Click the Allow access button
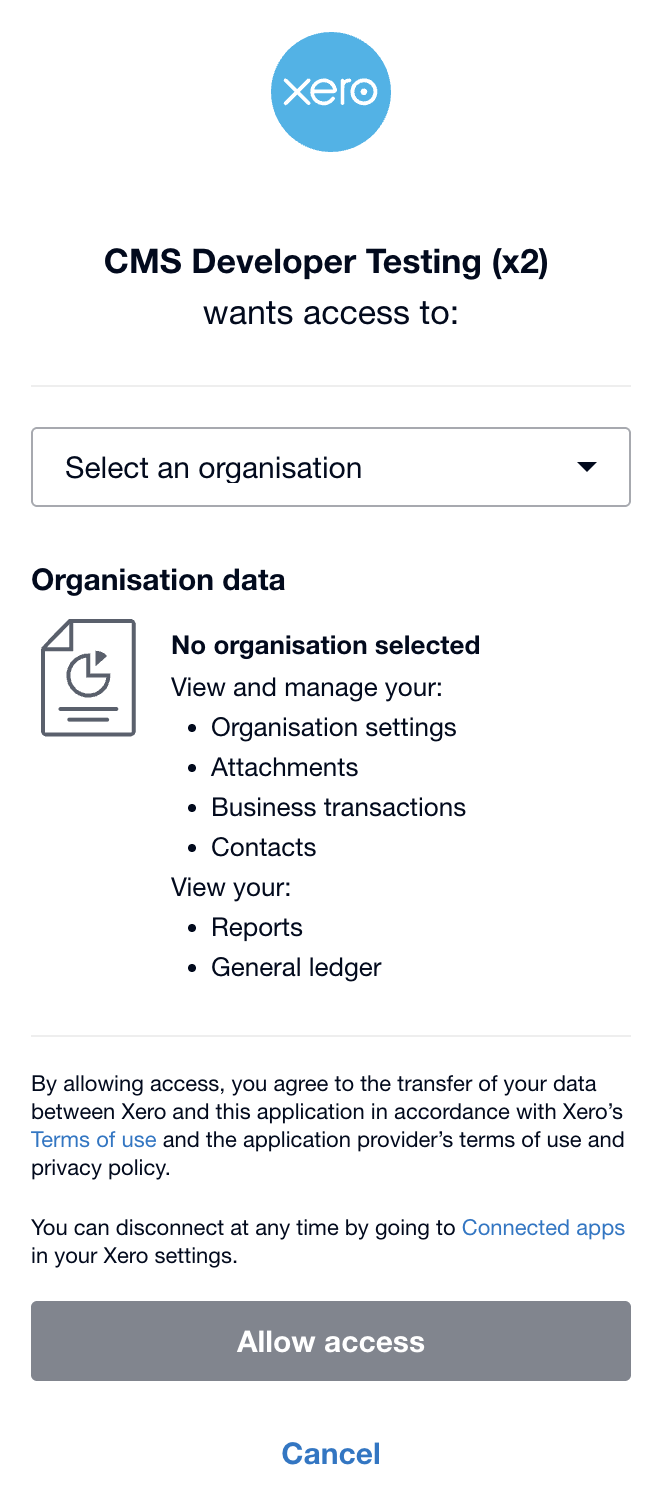 (331, 1341)
